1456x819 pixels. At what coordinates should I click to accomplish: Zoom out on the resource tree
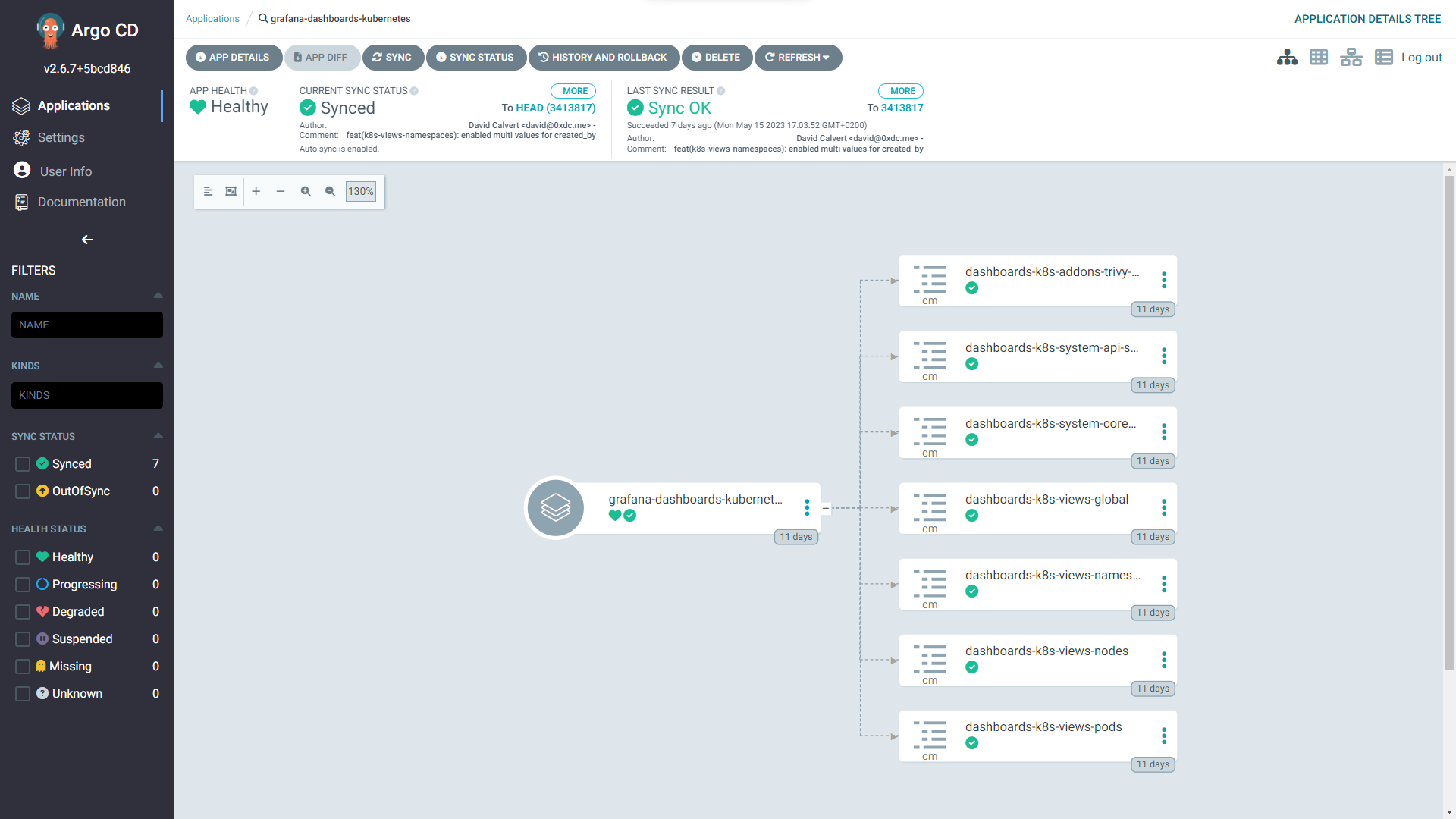point(330,192)
